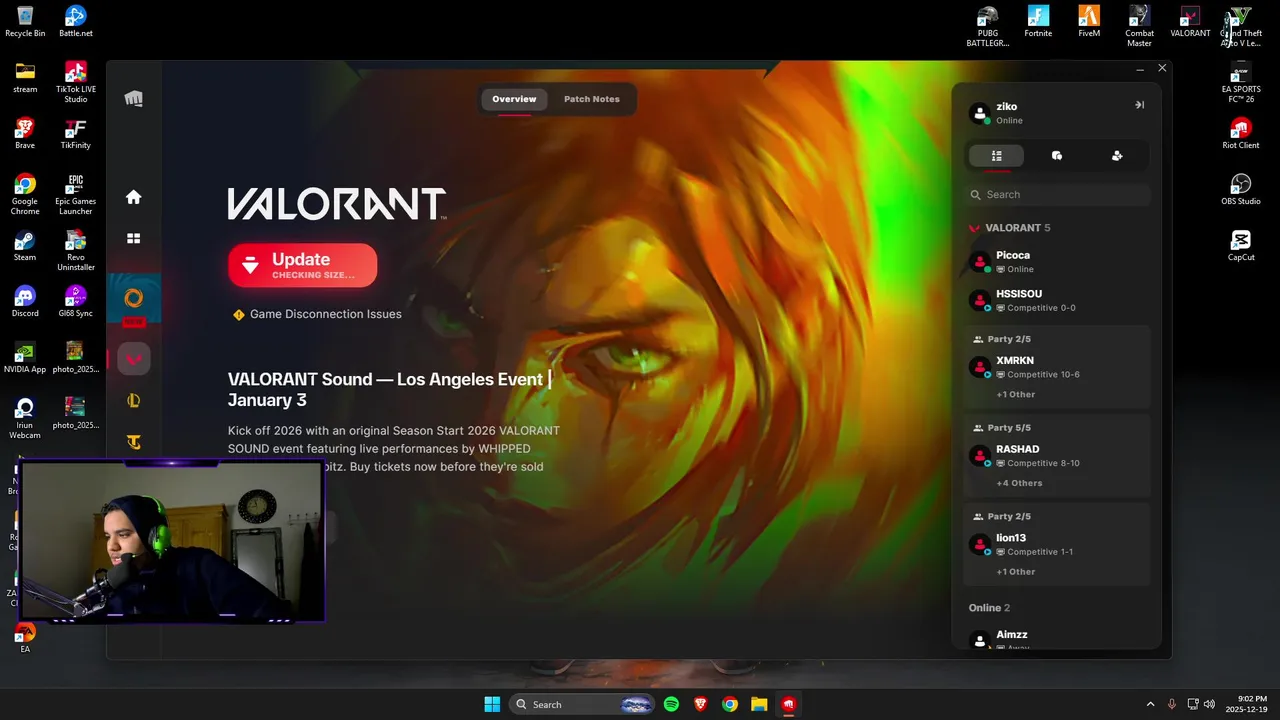Open the Fortnite desktop shortcut
Image resolution: width=1280 pixels, height=720 pixels.
1038,21
